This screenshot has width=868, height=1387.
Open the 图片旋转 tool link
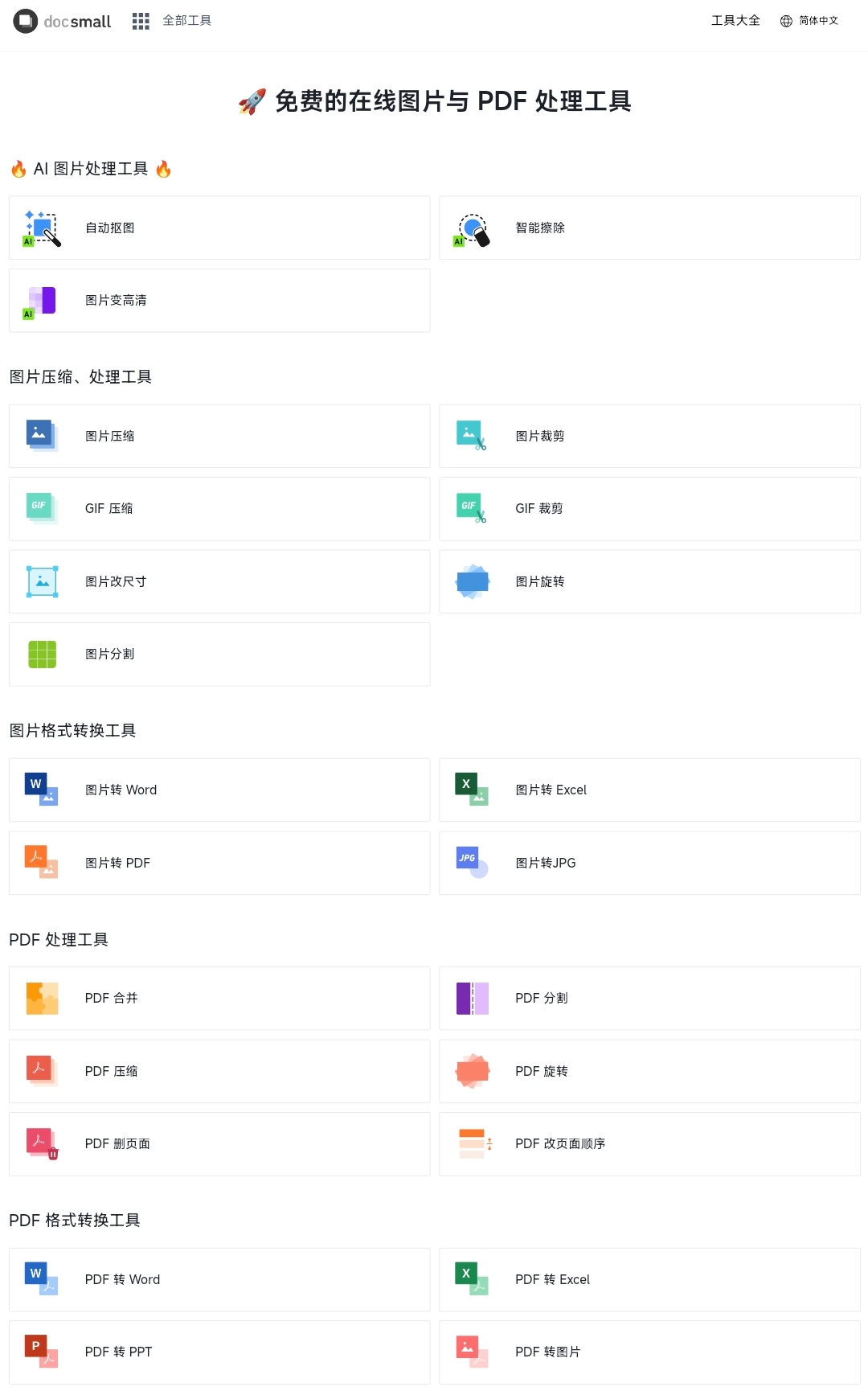[x=650, y=581]
